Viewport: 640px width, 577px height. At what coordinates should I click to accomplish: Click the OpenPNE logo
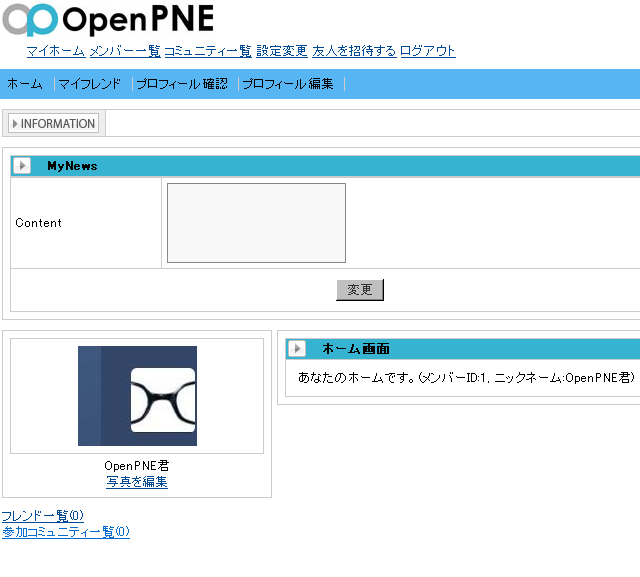point(108,20)
